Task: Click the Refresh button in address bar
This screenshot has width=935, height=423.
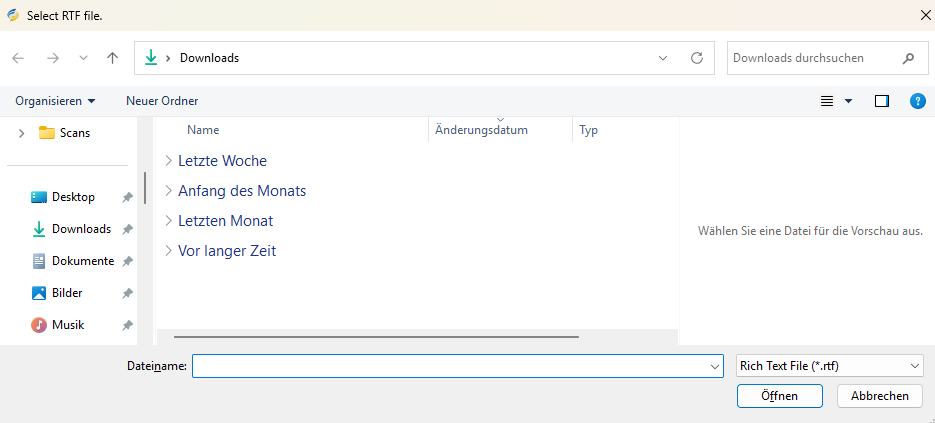Action: pyautogui.click(x=696, y=58)
